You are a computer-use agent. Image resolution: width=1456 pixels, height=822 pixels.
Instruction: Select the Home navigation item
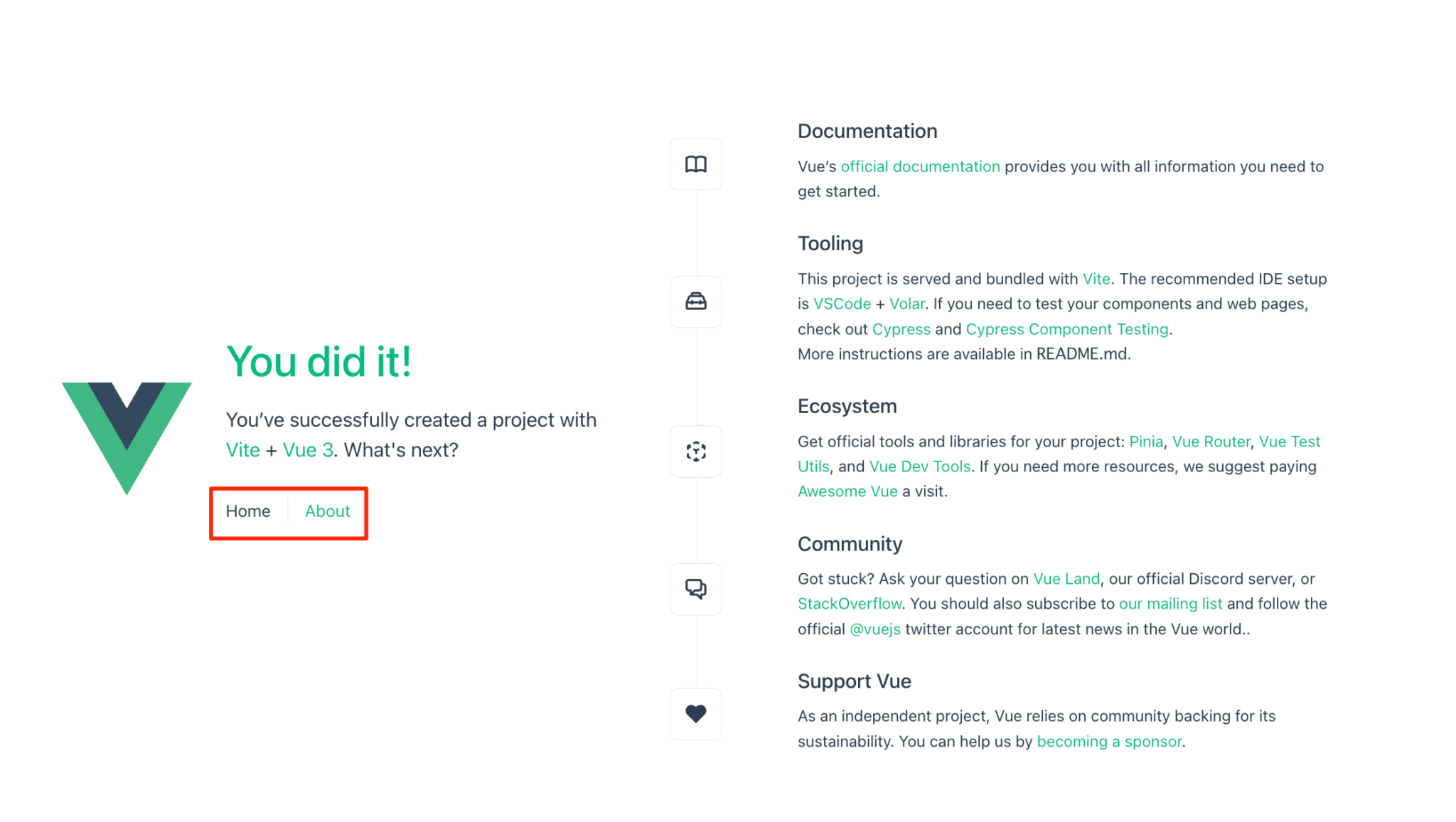coord(248,511)
